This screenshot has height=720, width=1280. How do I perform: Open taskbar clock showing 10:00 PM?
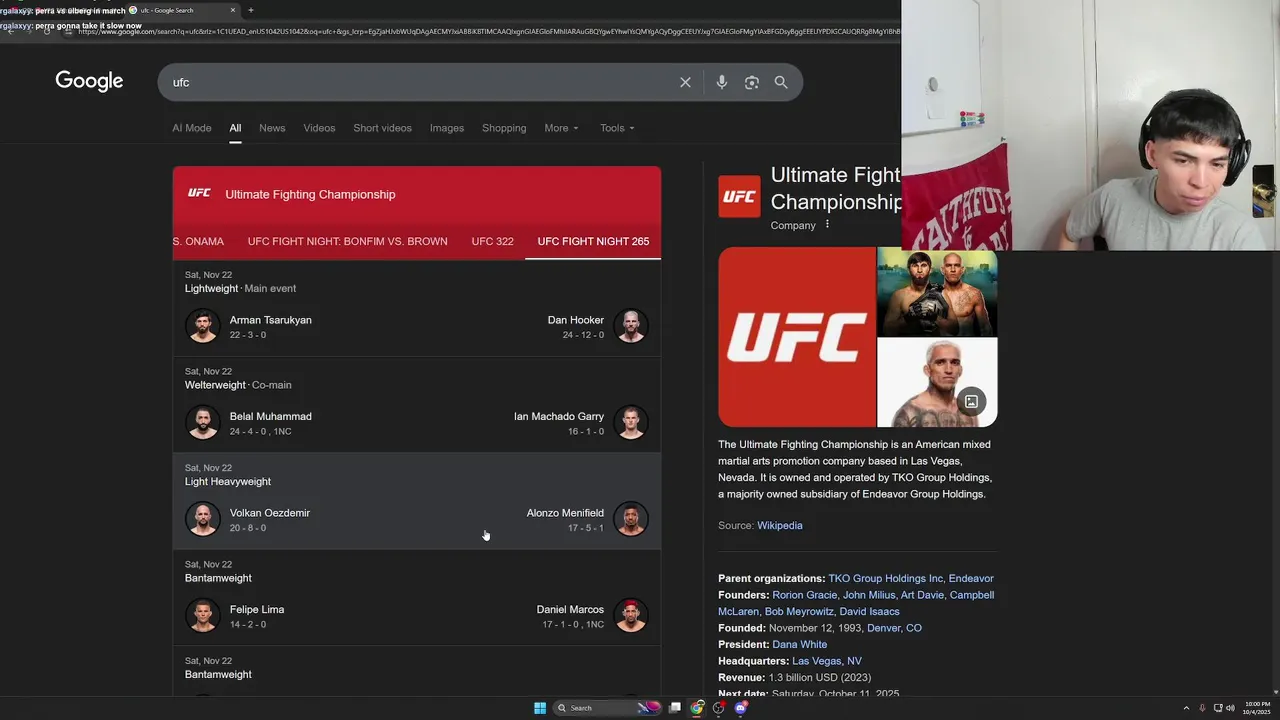click(x=1257, y=708)
